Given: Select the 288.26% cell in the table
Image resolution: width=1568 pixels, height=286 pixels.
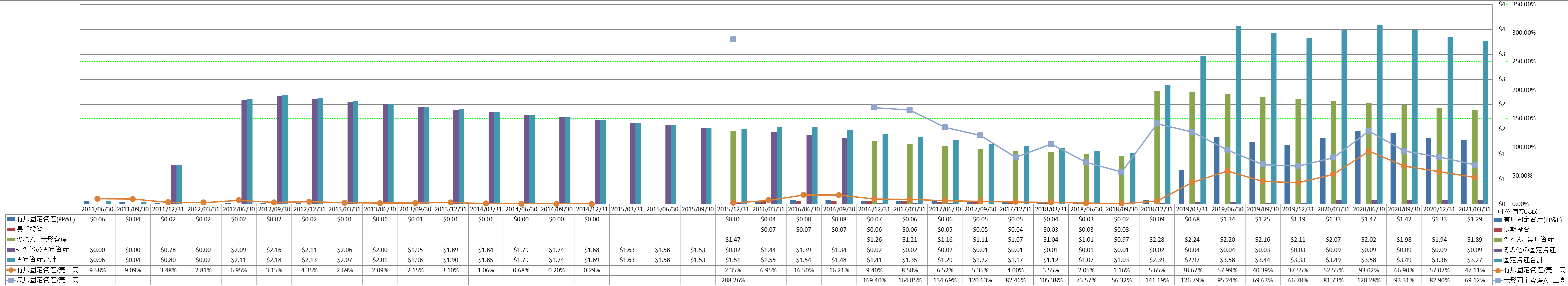Looking at the screenshot, I should [x=733, y=281].
